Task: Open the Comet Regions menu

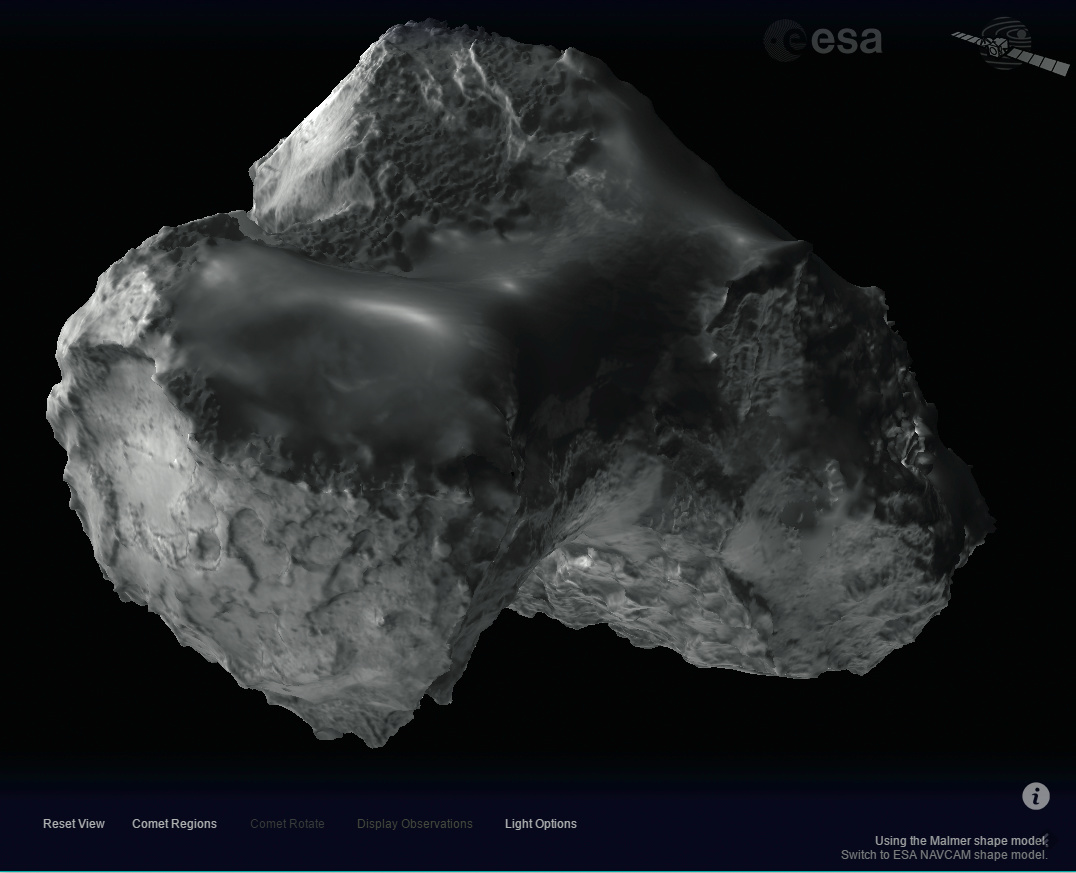Action: [174, 824]
